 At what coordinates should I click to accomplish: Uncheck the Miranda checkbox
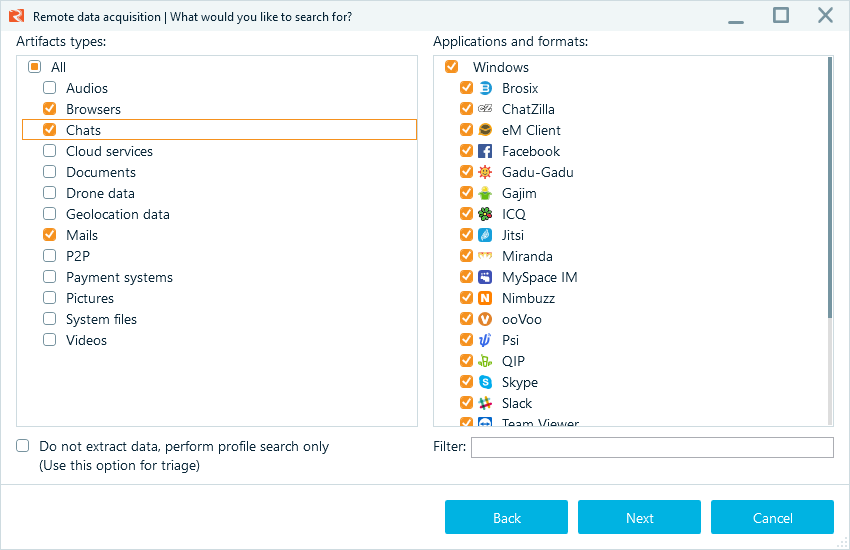(466, 256)
